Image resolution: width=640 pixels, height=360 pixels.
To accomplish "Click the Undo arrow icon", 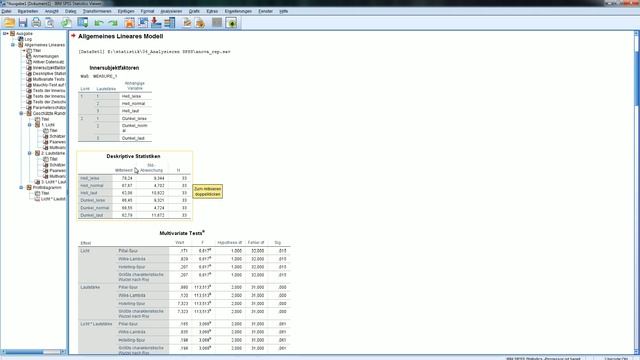I will pos(99,23).
